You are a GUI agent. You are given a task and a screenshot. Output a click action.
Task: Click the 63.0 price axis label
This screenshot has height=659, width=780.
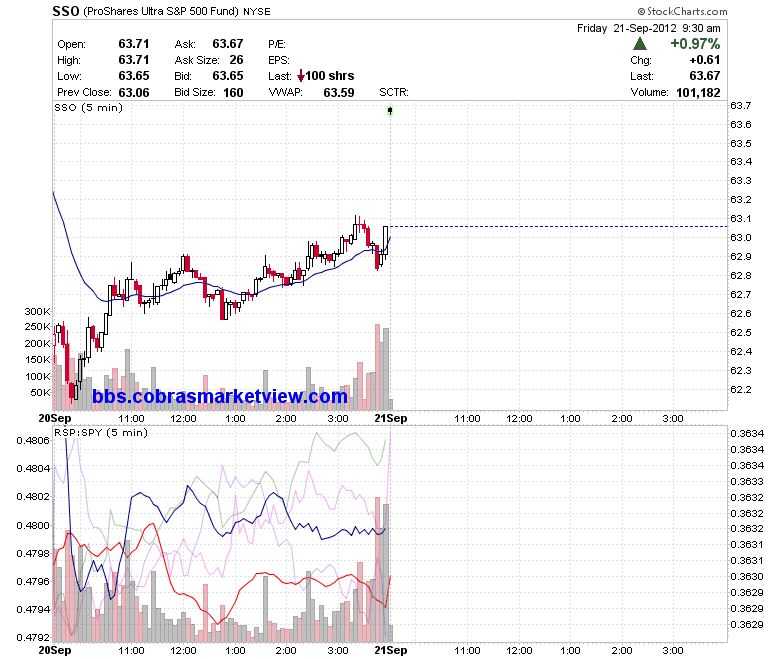pos(741,238)
